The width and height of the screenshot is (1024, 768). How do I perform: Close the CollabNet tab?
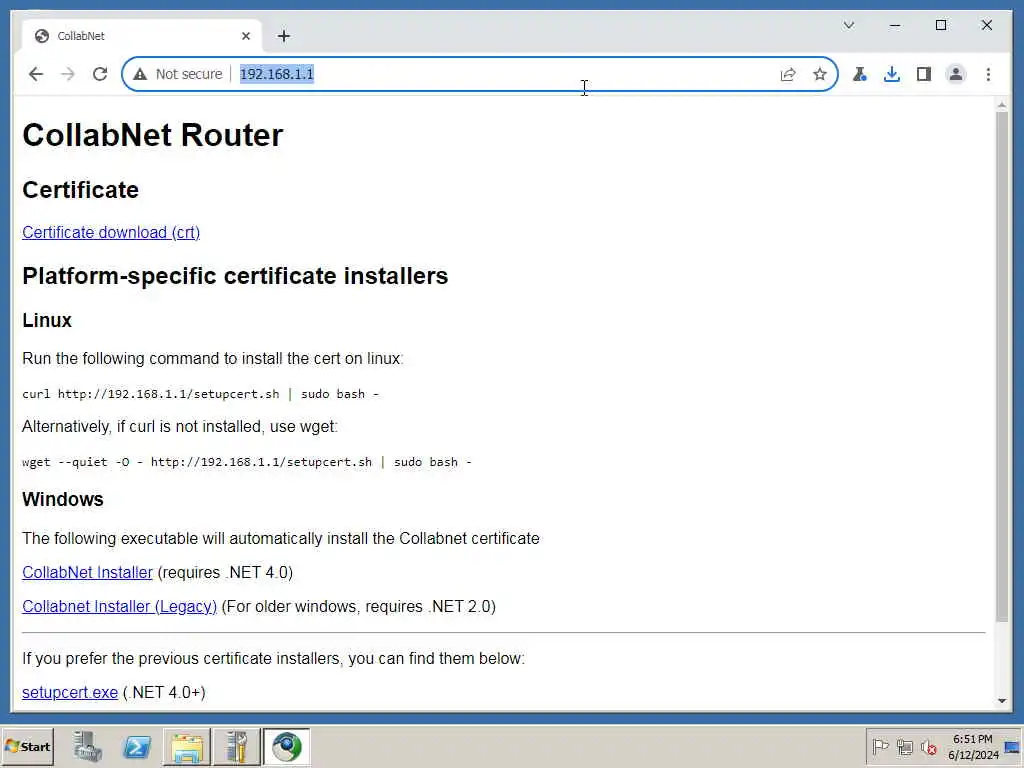tap(246, 36)
